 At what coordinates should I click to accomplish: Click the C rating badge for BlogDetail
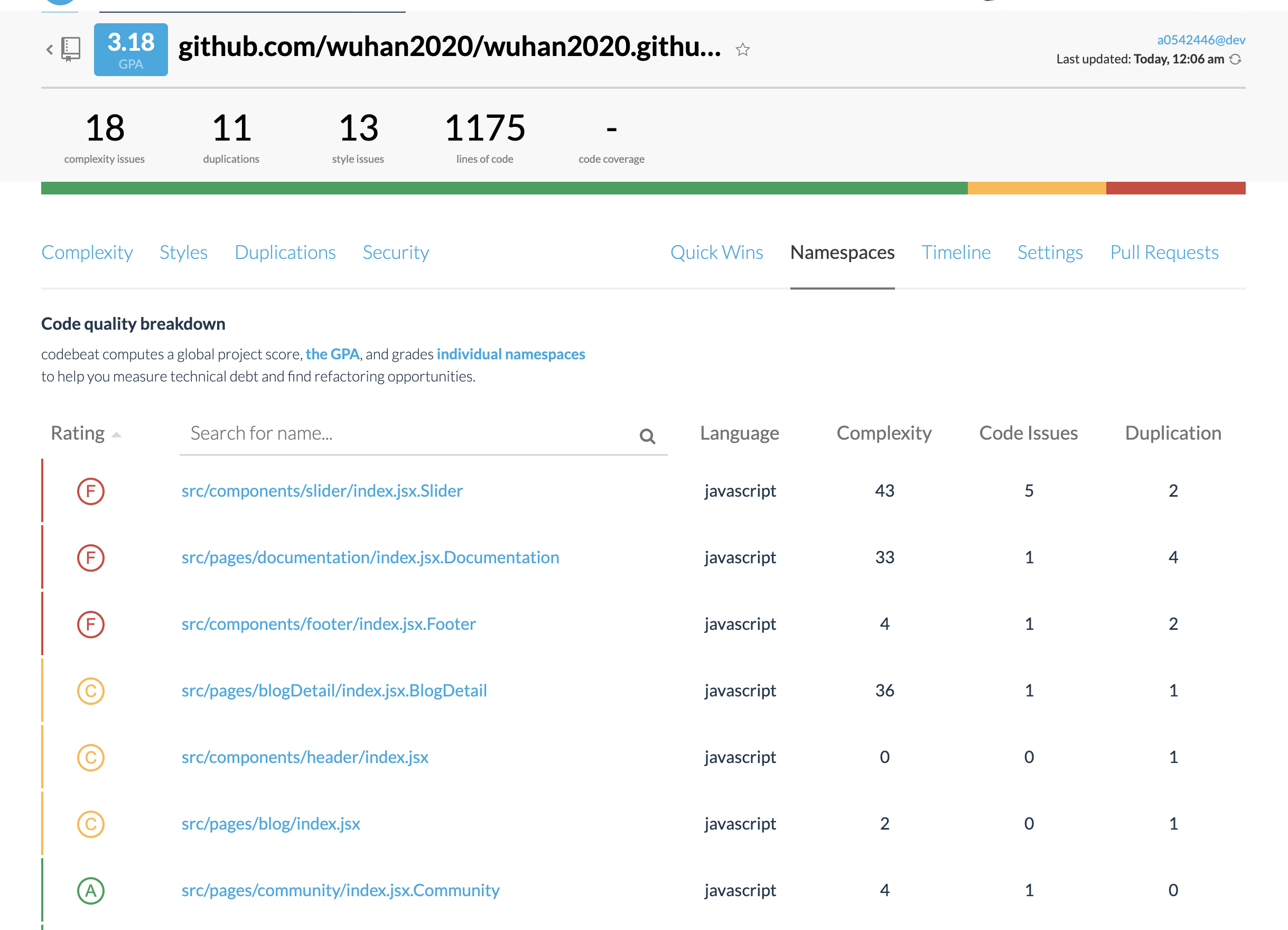[91, 691]
